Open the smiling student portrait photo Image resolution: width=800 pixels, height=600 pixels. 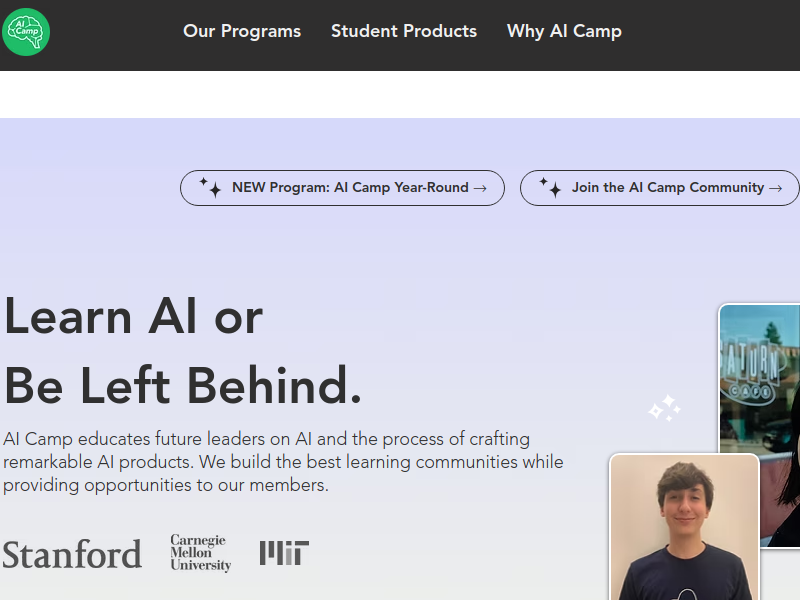[685, 527]
